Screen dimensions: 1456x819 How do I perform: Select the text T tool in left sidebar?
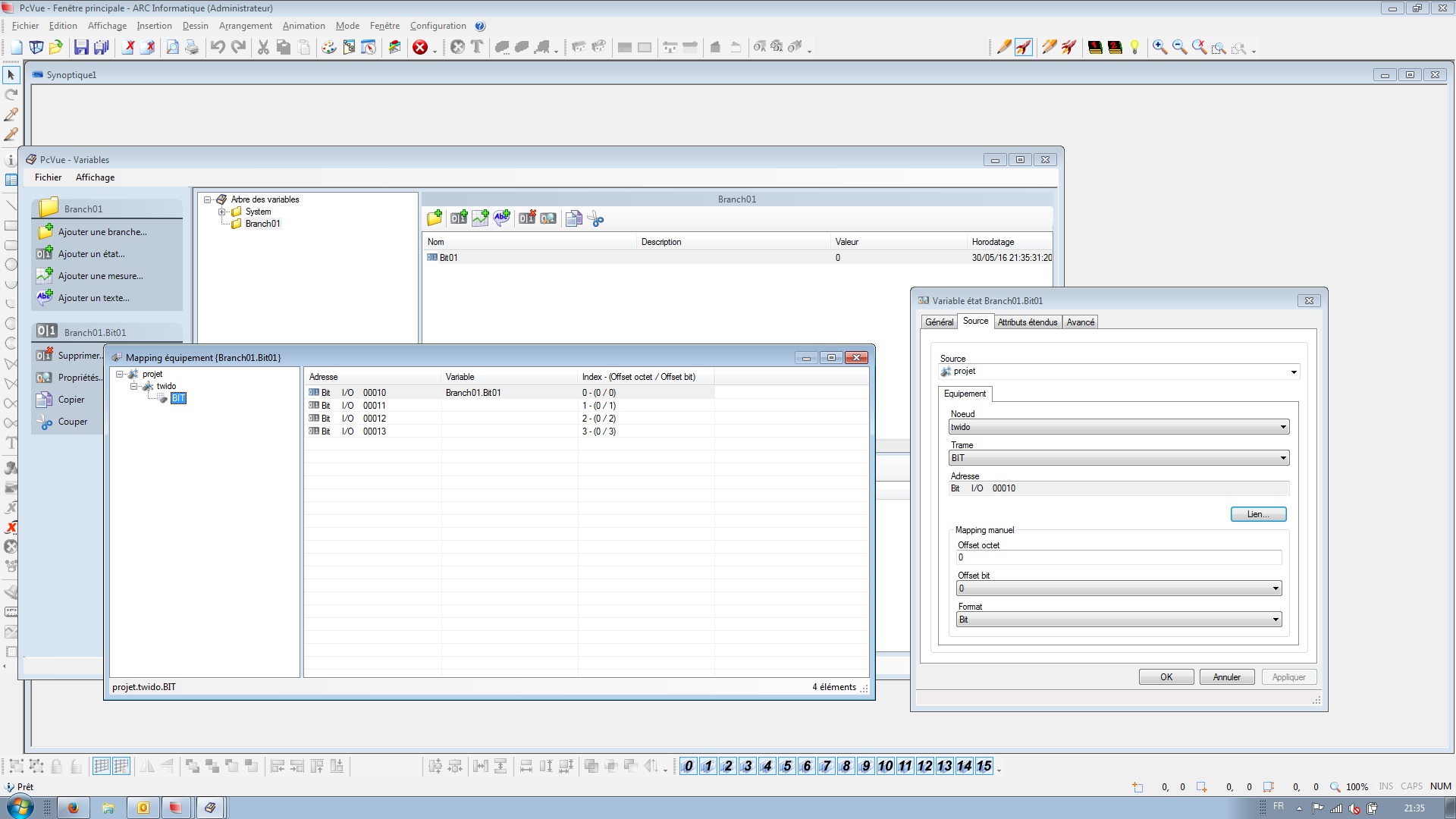pos(11,443)
